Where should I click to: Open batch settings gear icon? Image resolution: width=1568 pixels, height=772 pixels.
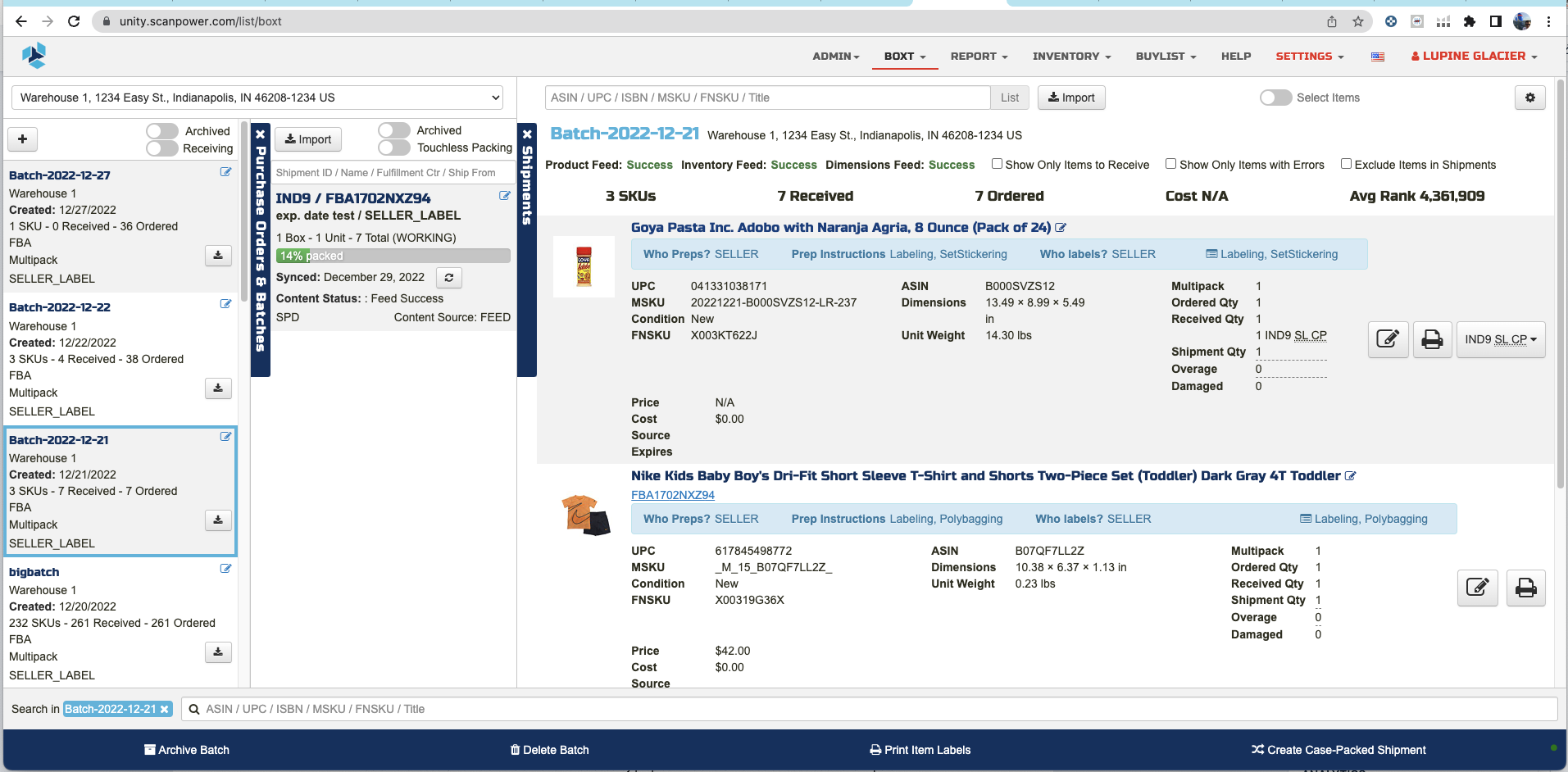pyautogui.click(x=1530, y=98)
